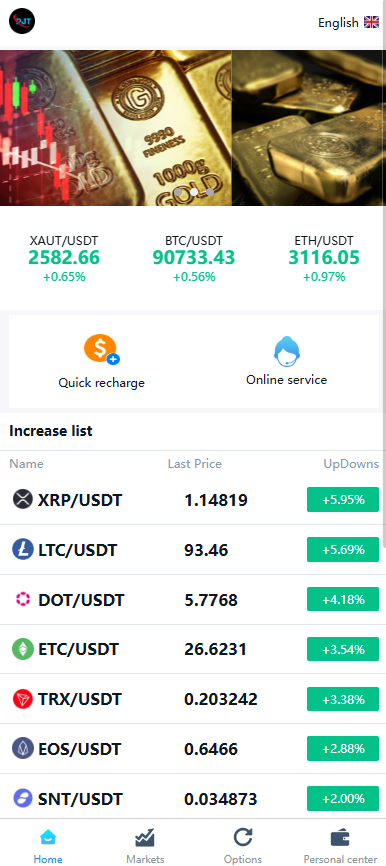Open the English language selector
386x866 pixels.
(348, 23)
